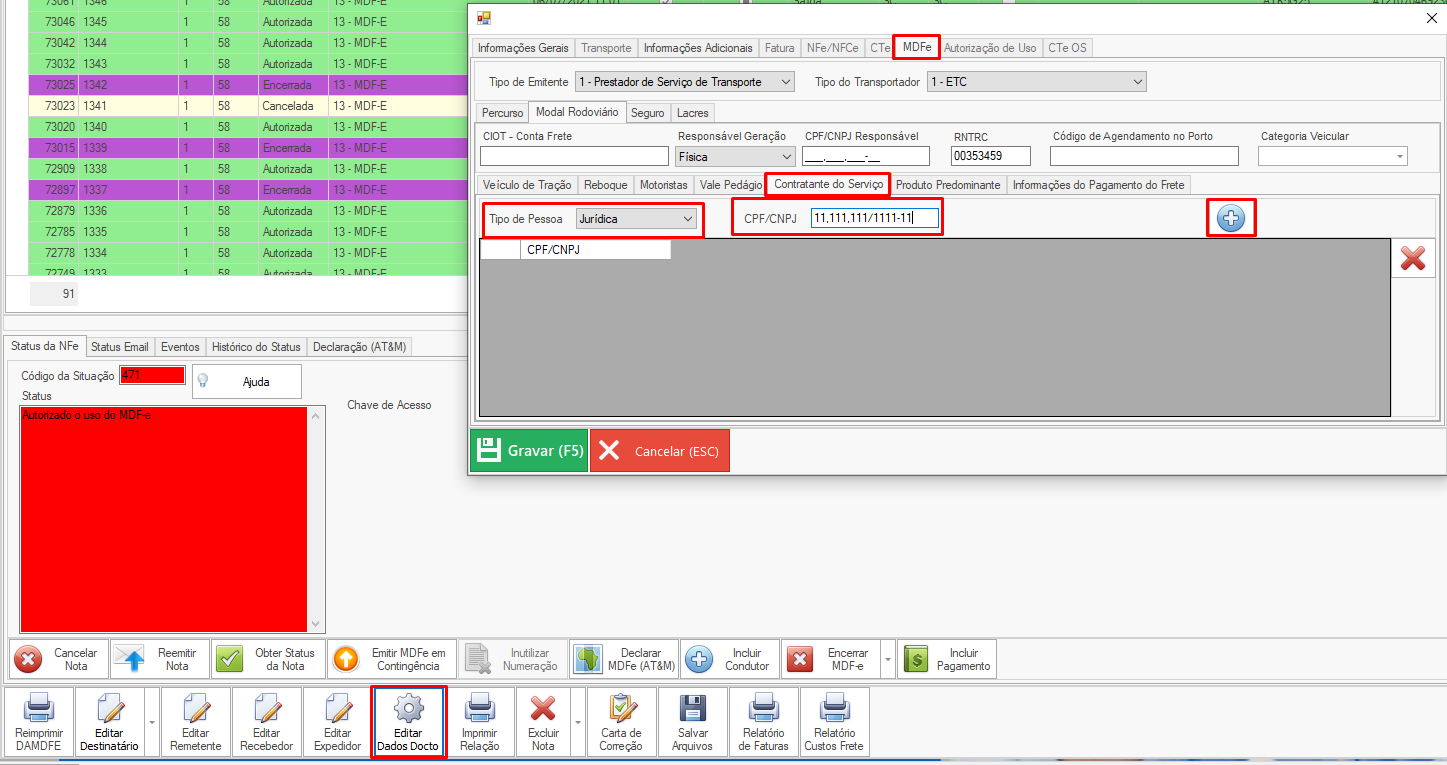Screen dimensions: 1447x765
Task: Expand the Encerrar MDF-e dropdown arrow
Action: [887, 659]
